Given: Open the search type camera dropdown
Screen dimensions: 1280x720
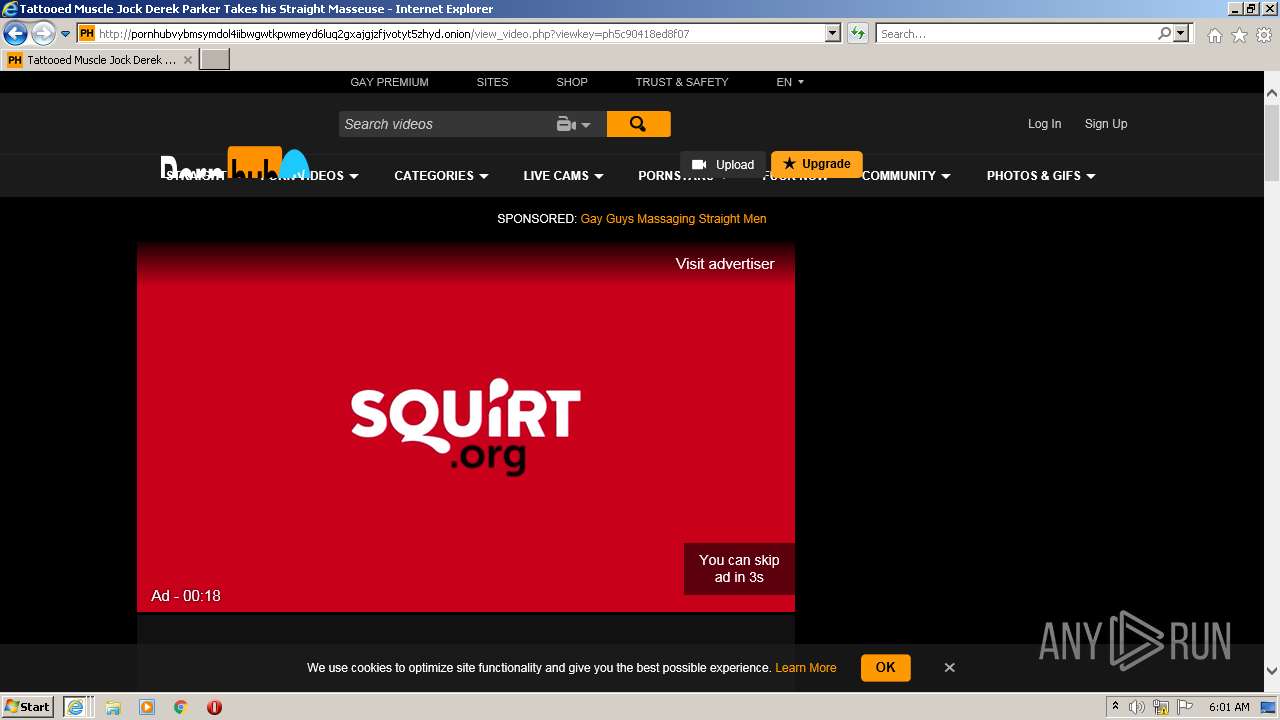Looking at the screenshot, I should pos(574,124).
